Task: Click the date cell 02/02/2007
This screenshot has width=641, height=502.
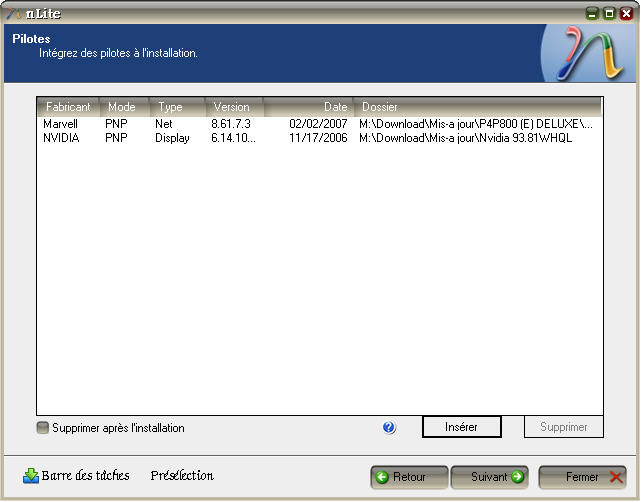Action: coord(318,124)
